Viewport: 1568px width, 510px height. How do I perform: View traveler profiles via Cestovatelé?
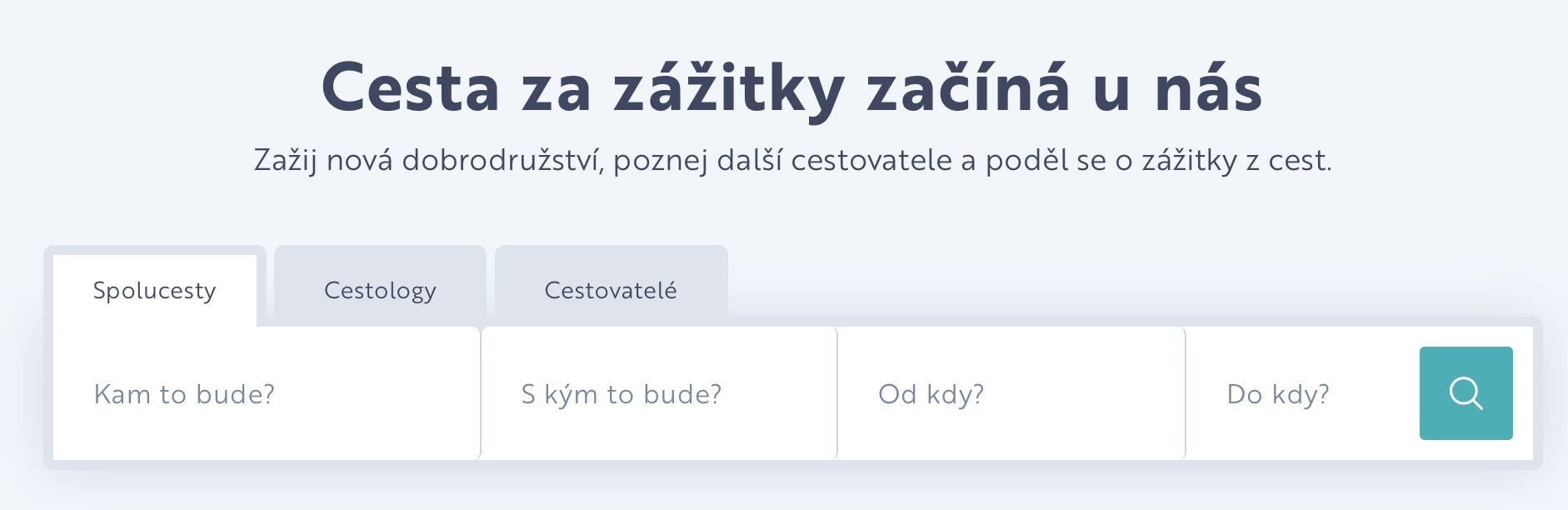click(611, 290)
